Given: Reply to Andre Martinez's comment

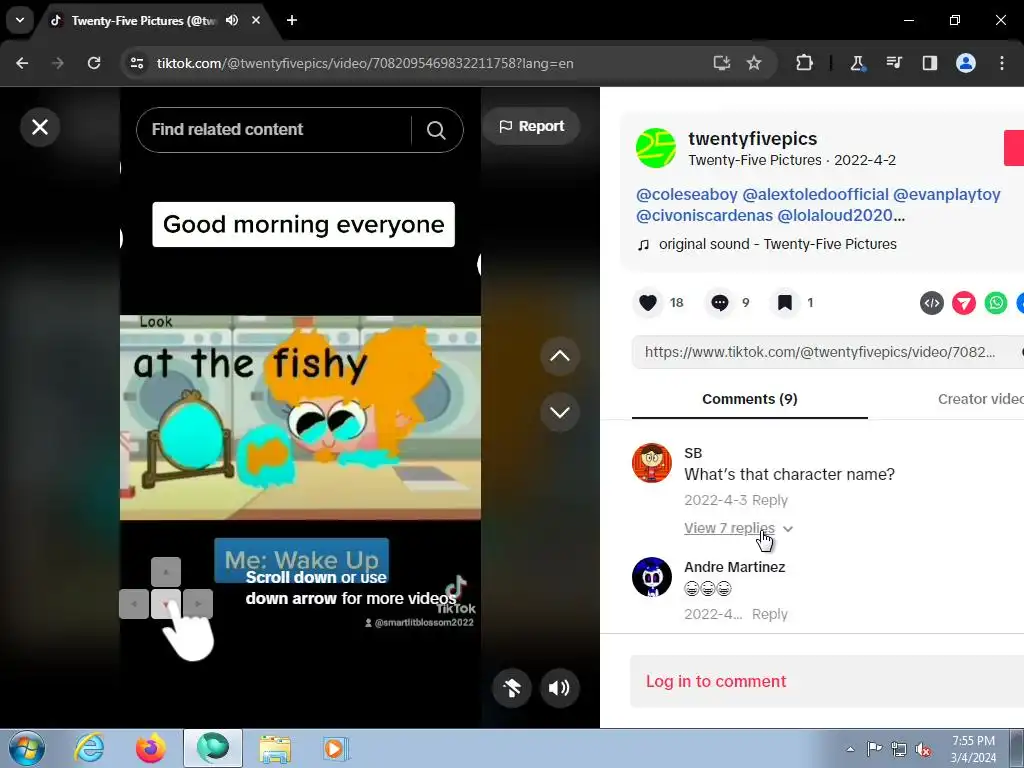Looking at the screenshot, I should tap(770, 615).
